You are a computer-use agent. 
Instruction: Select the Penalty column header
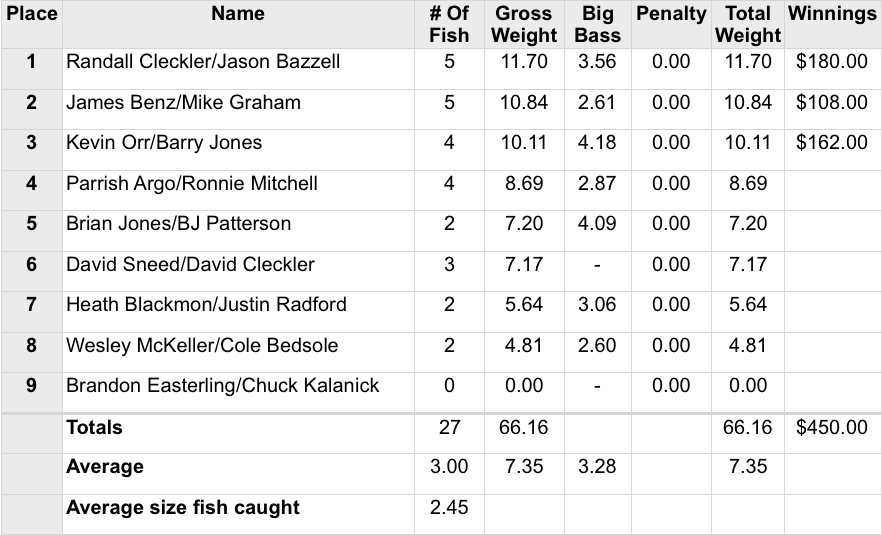[x=670, y=14]
